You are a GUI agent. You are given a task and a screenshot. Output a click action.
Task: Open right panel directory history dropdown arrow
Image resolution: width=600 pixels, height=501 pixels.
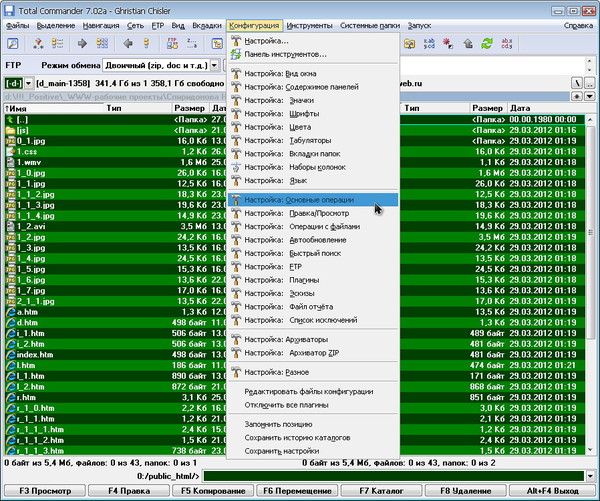(590, 96)
